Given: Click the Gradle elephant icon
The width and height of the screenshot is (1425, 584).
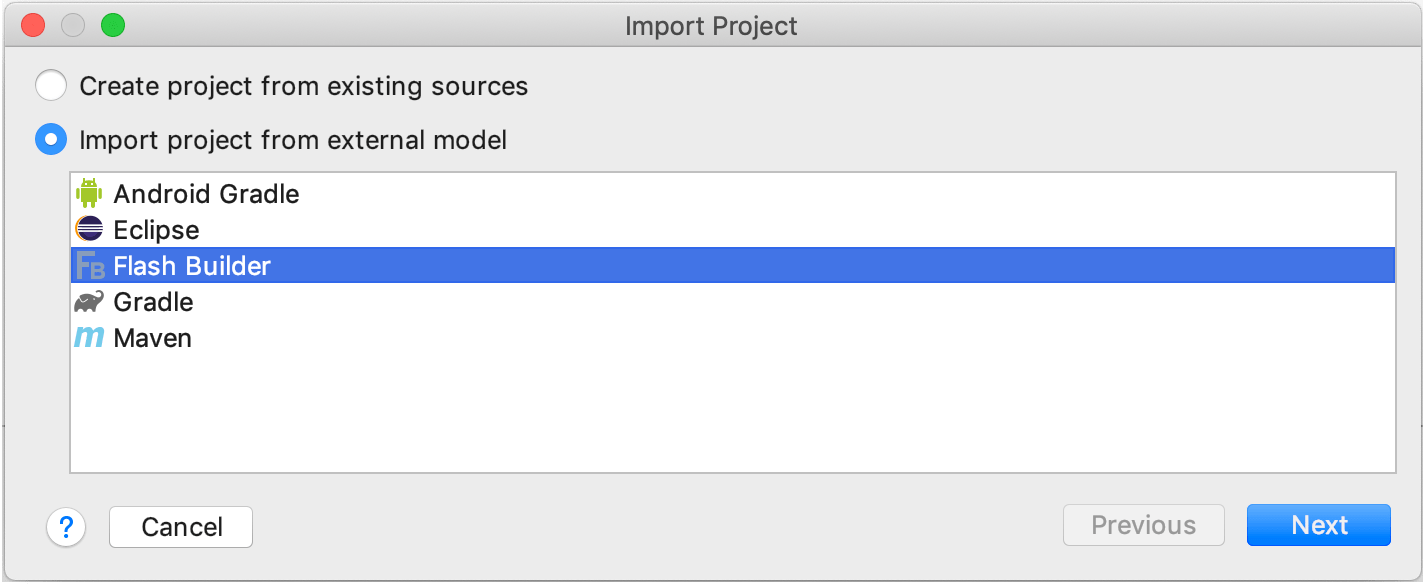Looking at the screenshot, I should tap(90, 302).
